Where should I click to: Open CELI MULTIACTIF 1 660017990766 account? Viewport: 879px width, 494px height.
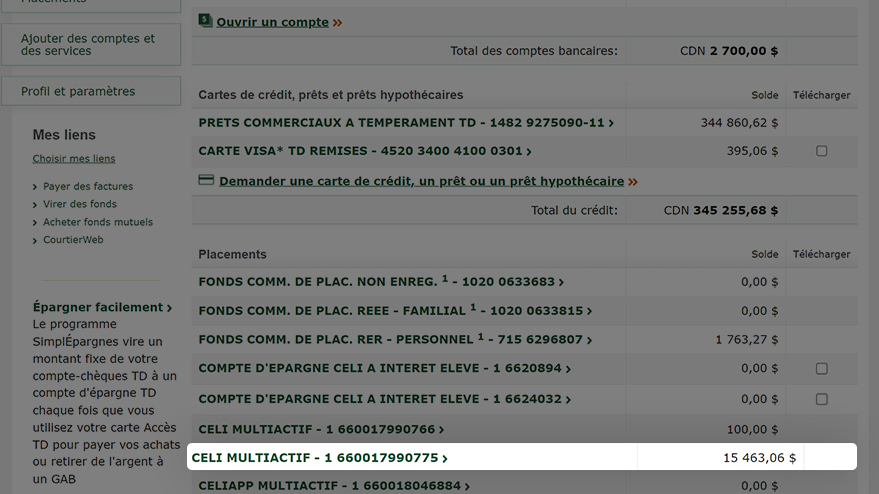click(321, 430)
